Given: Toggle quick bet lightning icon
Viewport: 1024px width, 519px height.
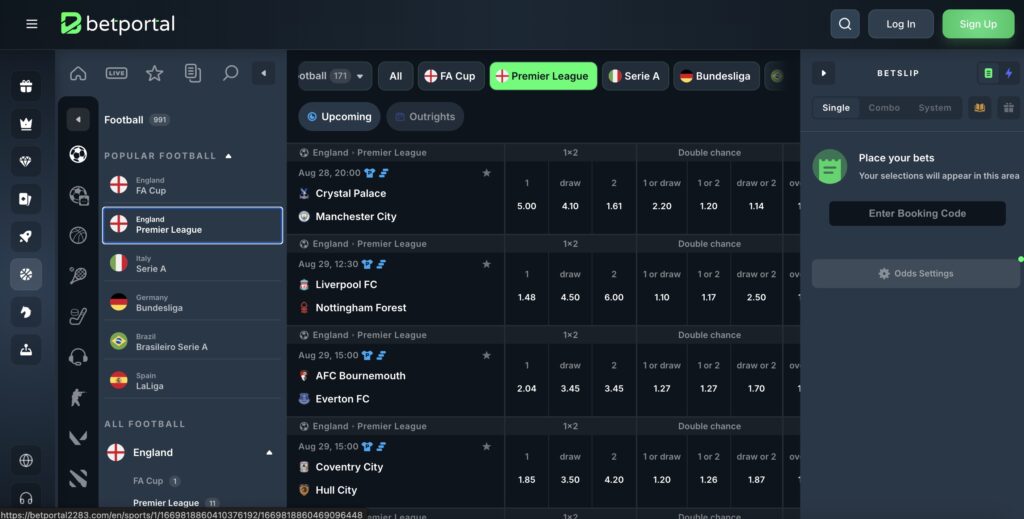Looking at the screenshot, I should click(x=1008, y=73).
